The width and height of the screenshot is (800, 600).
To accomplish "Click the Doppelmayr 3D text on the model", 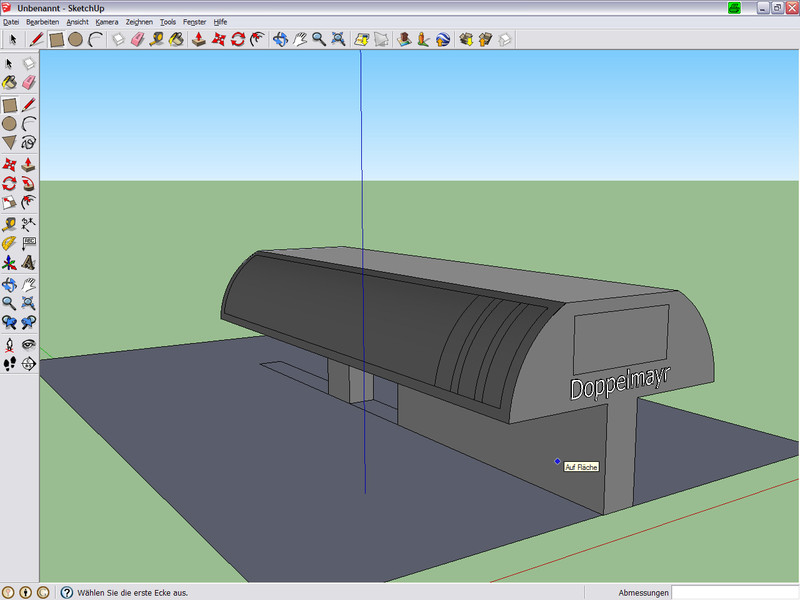I will coord(619,383).
